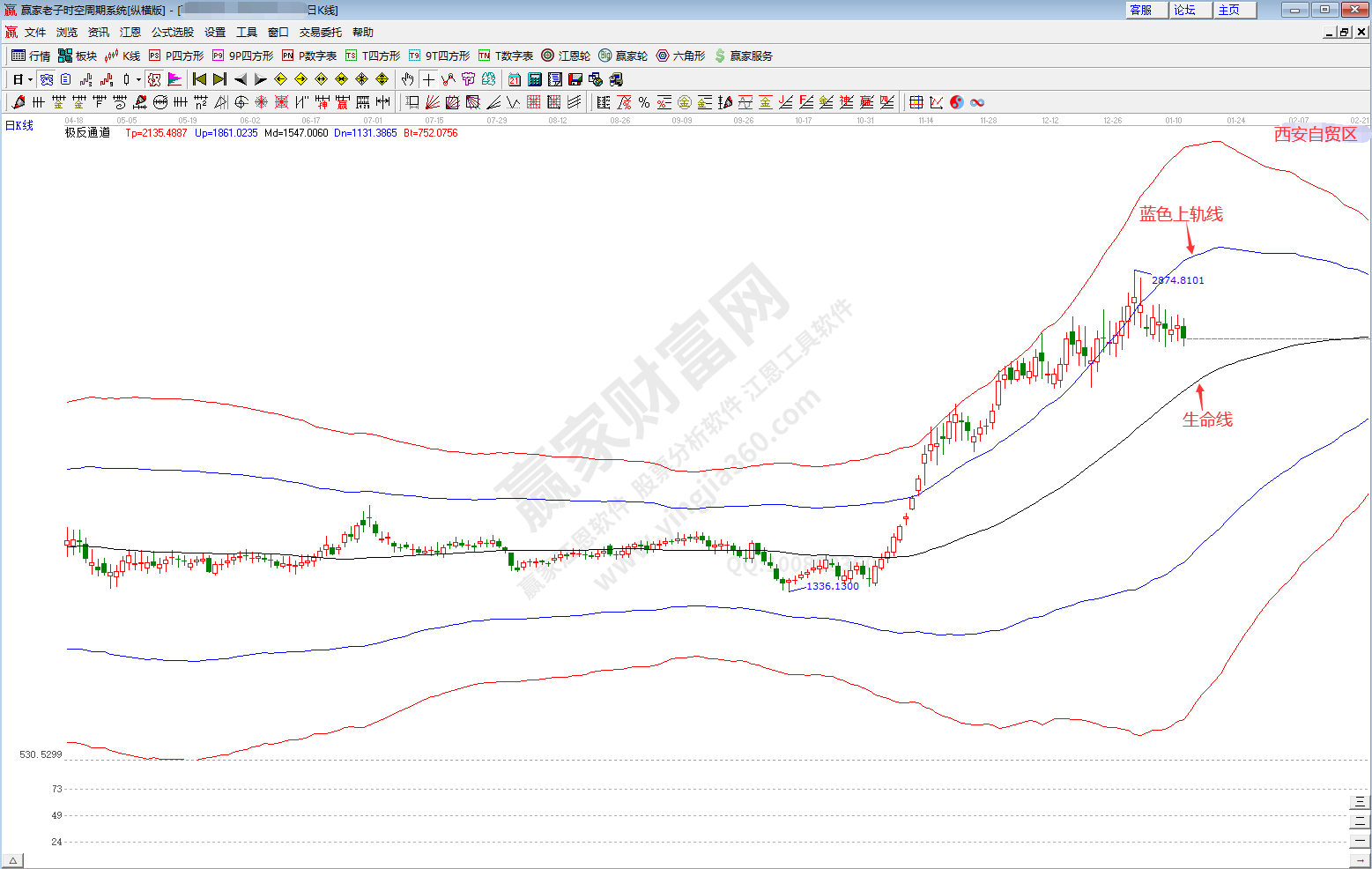
Task: Open the 公式选股 menu
Action: (x=172, y=32)
